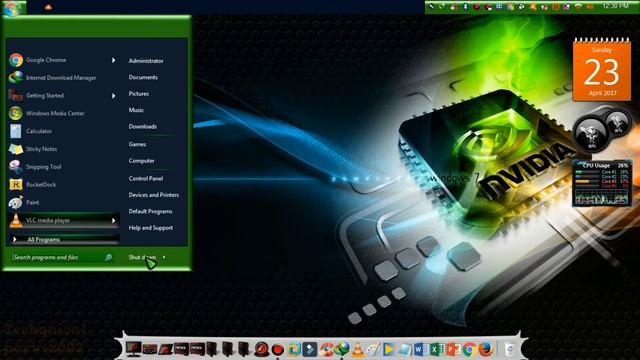Click the Recycle Bin dock icon
Image resolution: width=640 pixels, height=360 pixels.
pyautogui.click(x=509, y=349)
